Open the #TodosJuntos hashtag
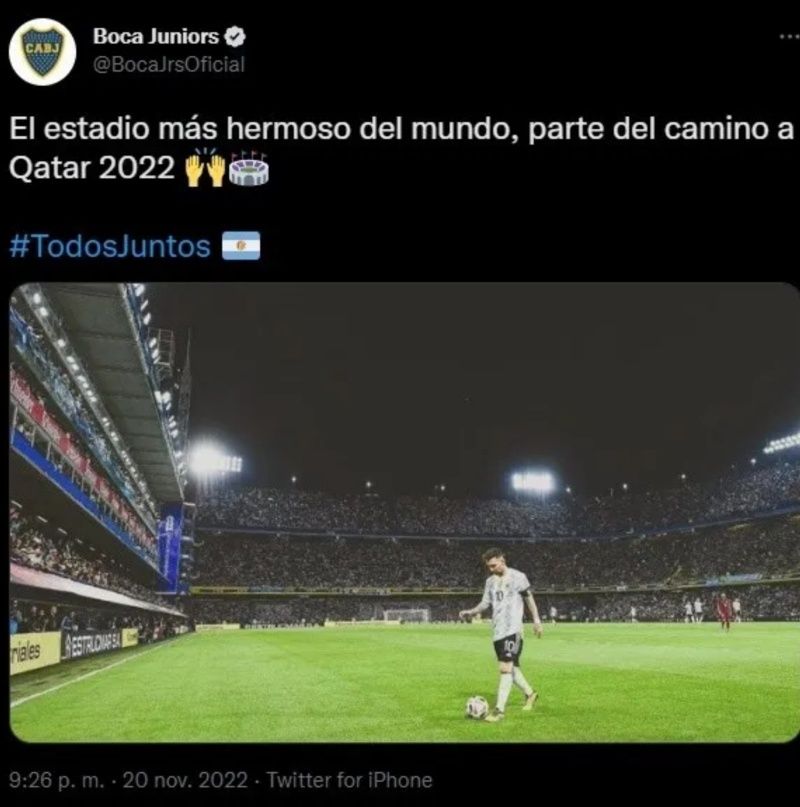The height and width of the screenshot is (807, 800). pyautogui.click(x=110, y=246)
